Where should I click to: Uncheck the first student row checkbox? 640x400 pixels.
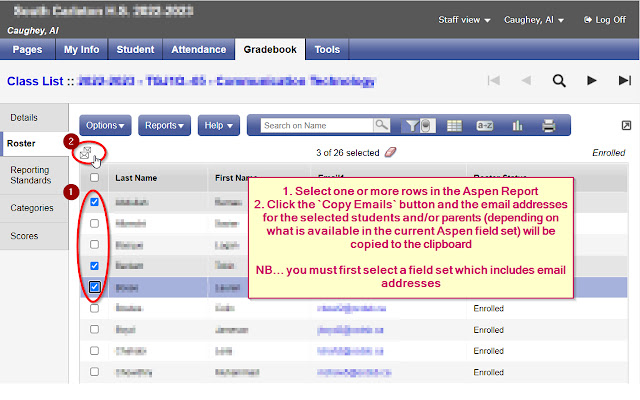coord(94,202)
